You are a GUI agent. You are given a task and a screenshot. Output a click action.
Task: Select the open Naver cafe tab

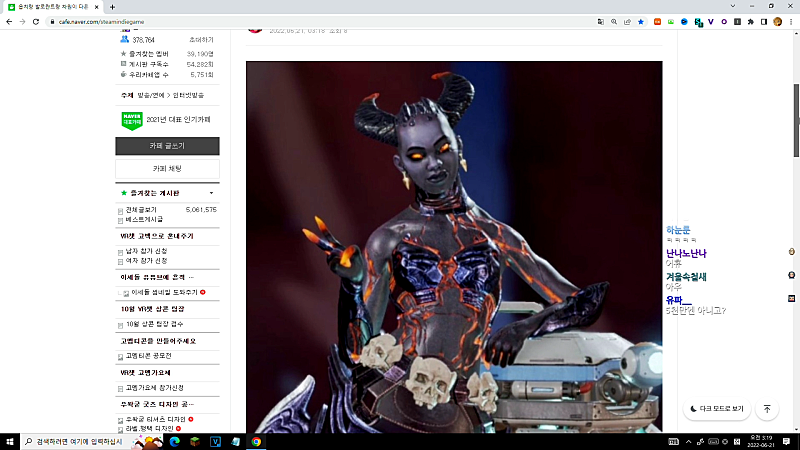pos(53,7)
